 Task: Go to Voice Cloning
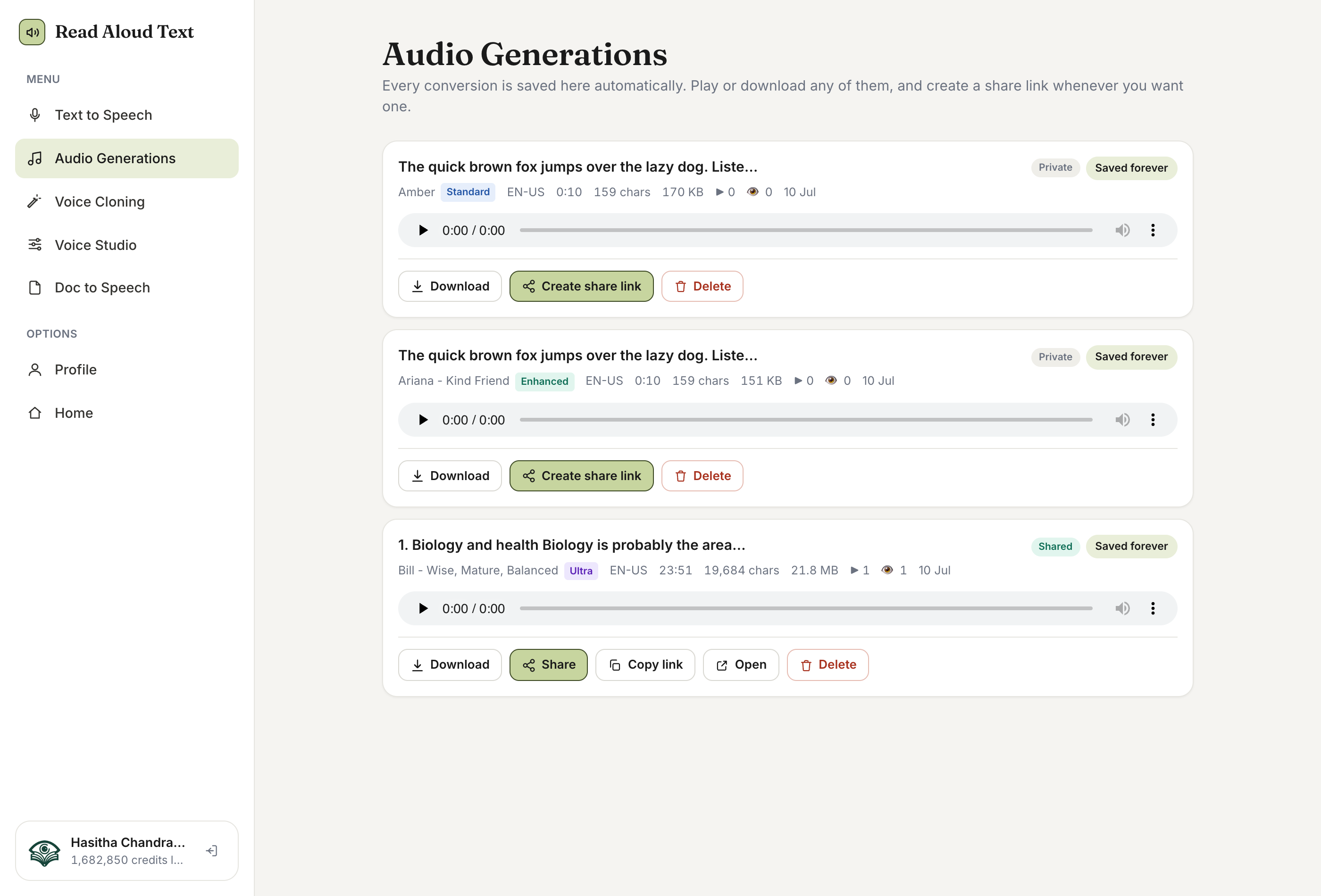(126, 202)
